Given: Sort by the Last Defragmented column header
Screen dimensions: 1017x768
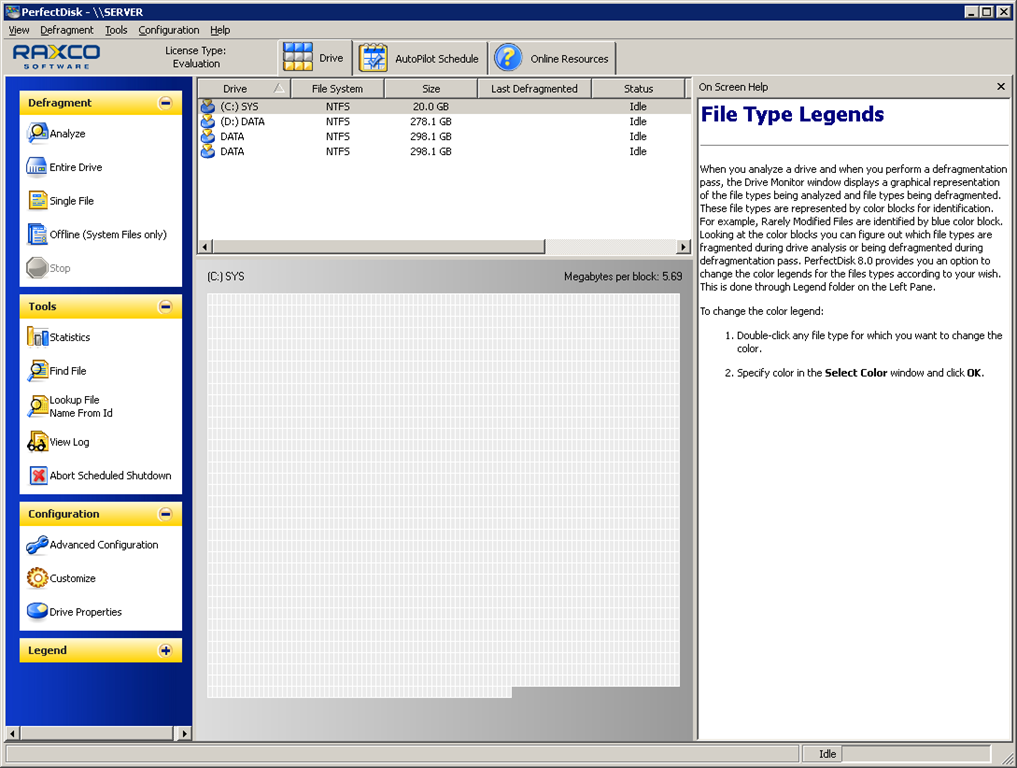Looking at the screenshot, I should point(534,89).
